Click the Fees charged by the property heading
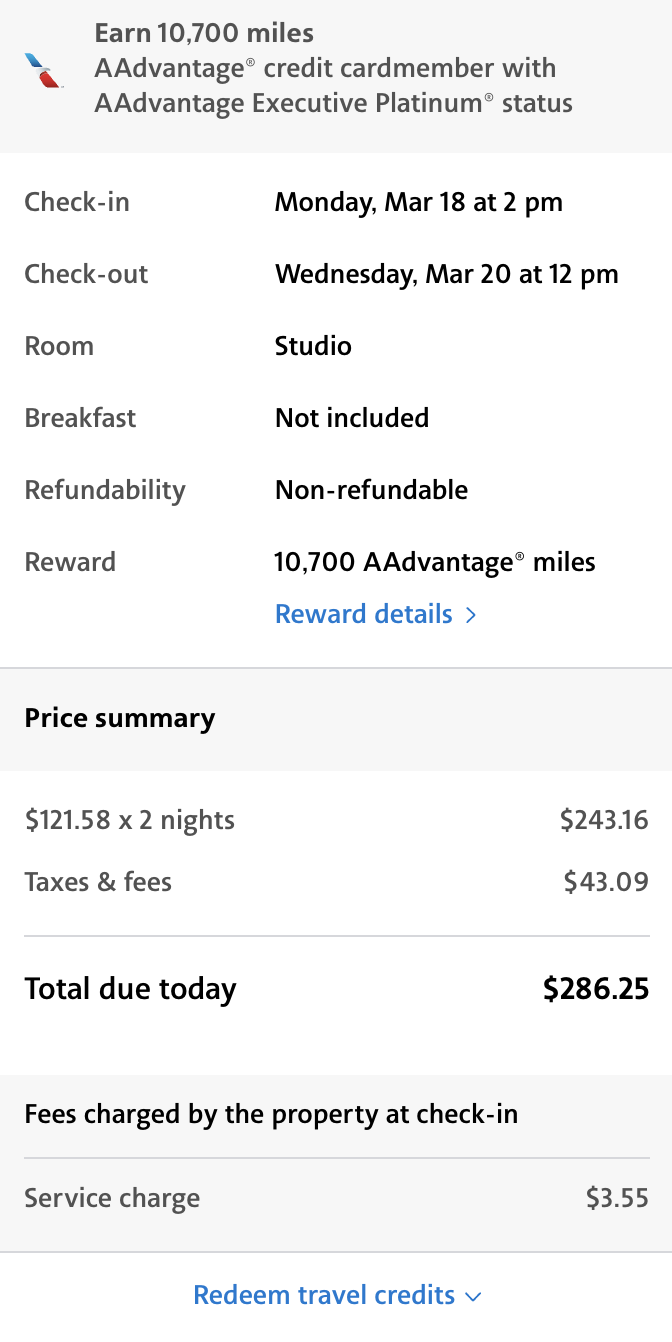 click(271, 1114)
